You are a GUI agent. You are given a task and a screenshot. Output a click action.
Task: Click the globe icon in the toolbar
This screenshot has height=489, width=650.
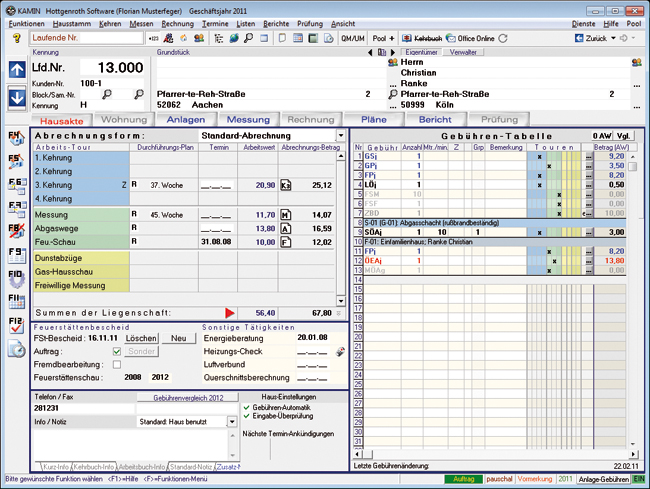tap(234, 38)
